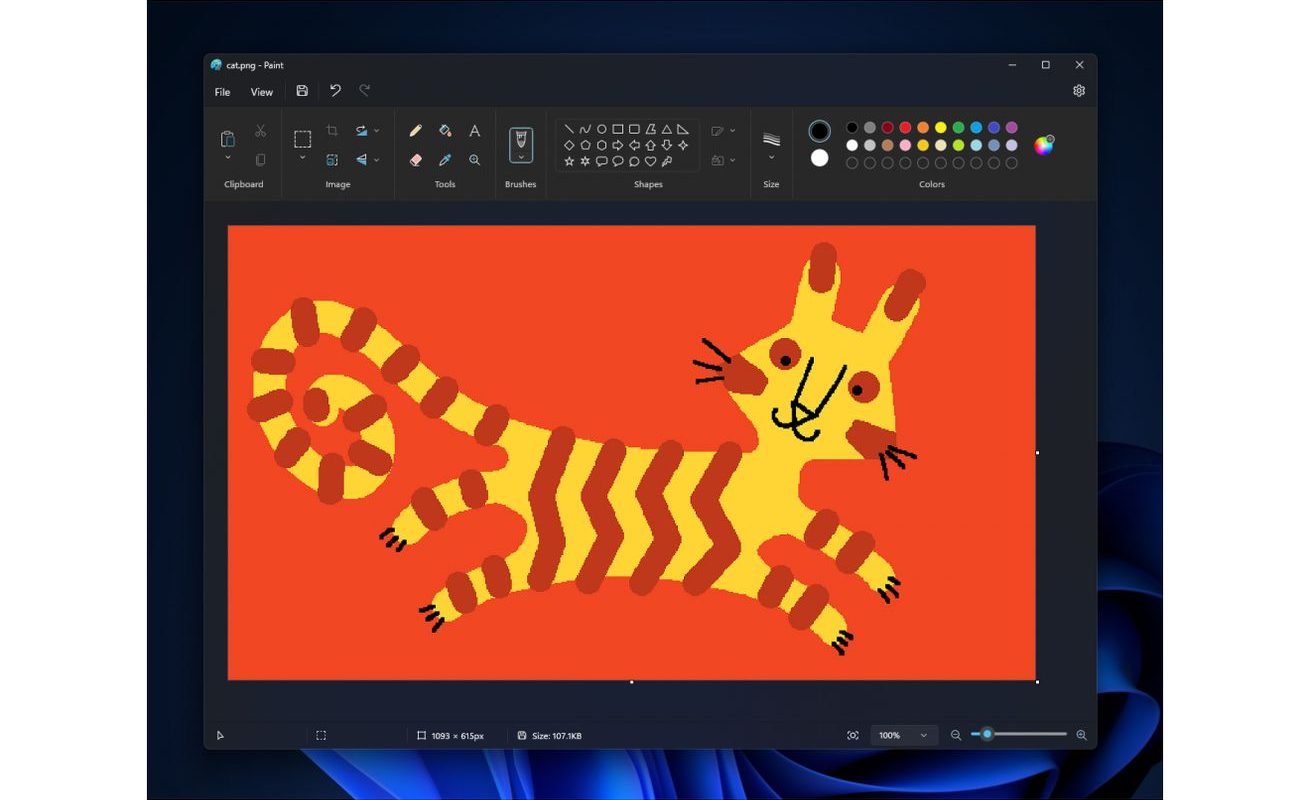Undo the last action
The width and height of the screenshot is (1310, 800).
pos(335,91)
